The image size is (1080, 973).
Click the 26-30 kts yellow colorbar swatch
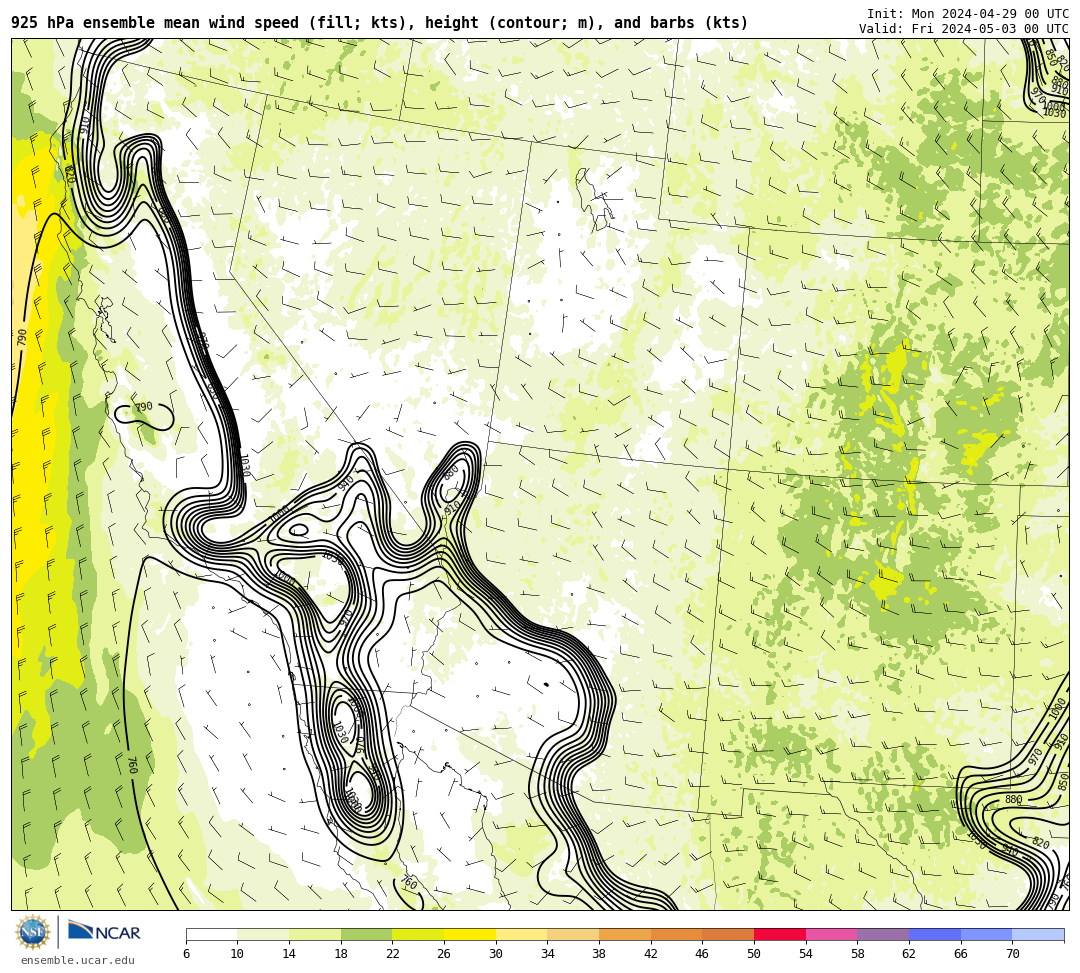[x=470, y=934]
